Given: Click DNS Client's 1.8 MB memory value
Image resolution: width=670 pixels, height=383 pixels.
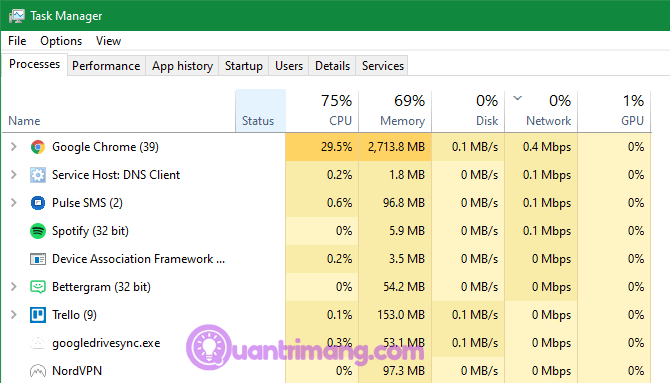Looking at the screenshot, I should [x=407, y=175].
